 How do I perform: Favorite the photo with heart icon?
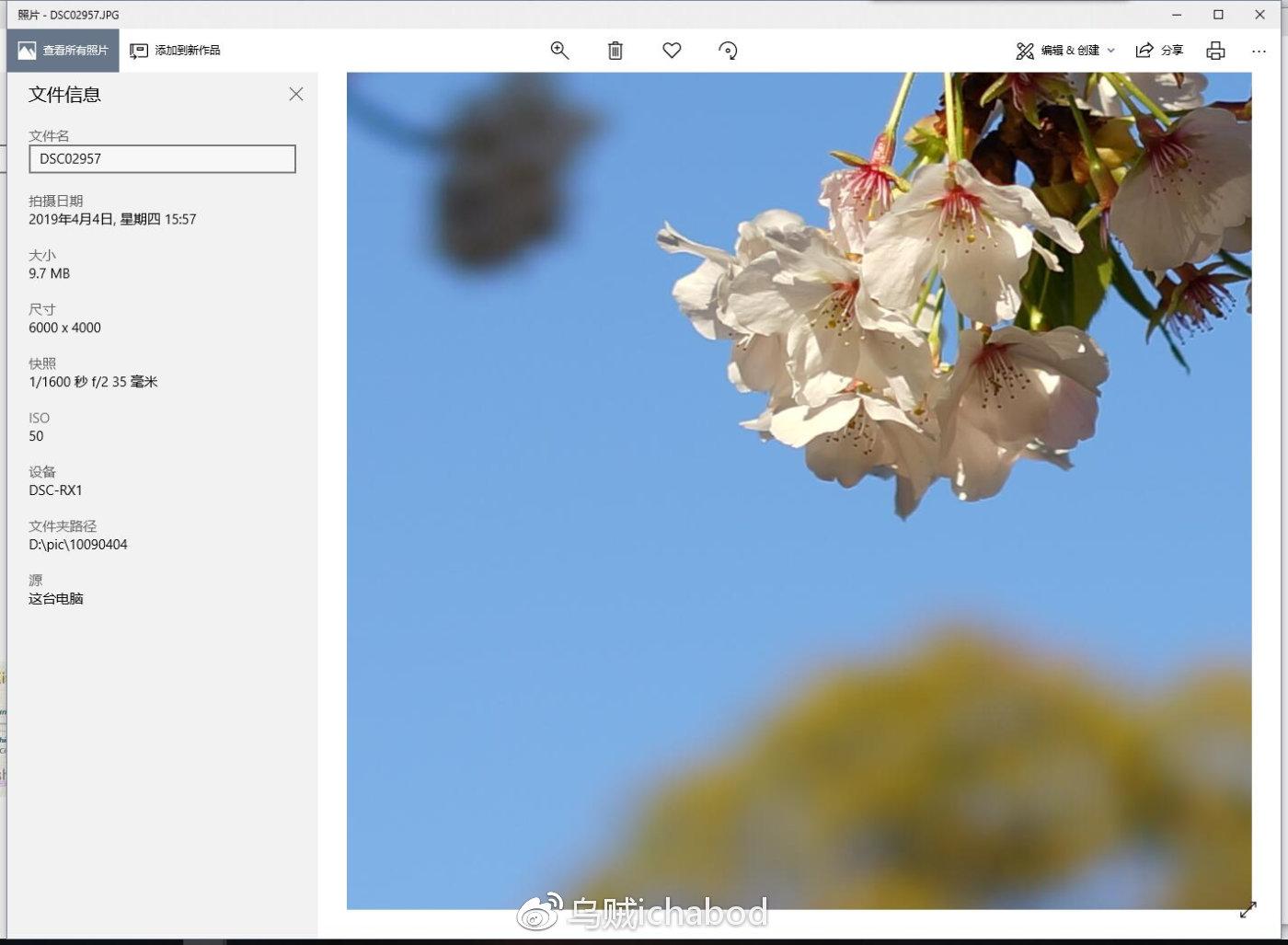(x=672, y=51)
